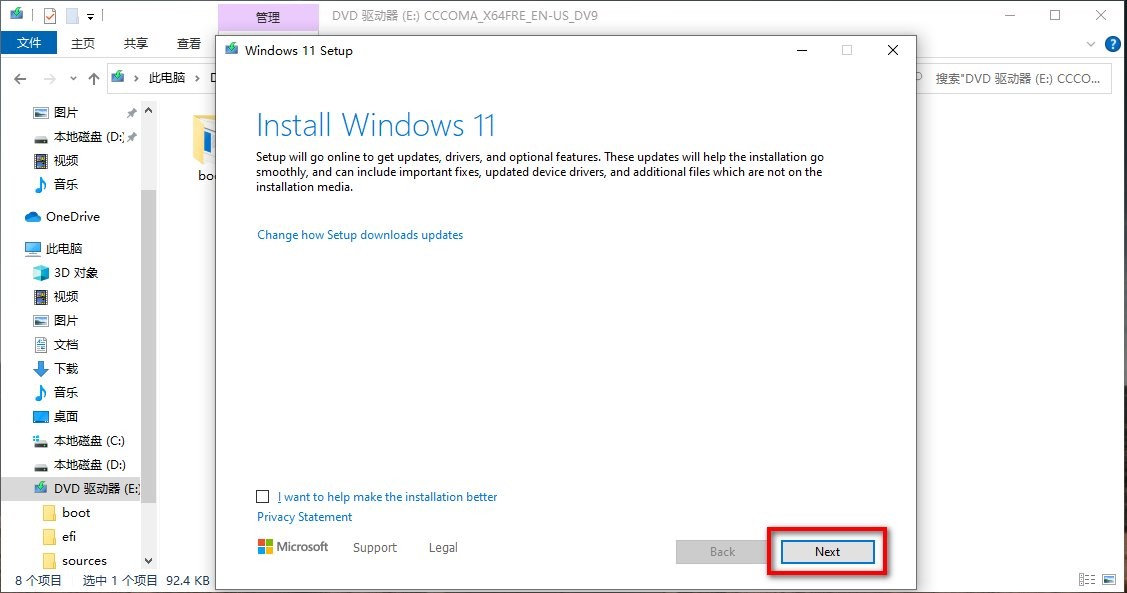Expand the ribbon using chevron arrow
Screen dimensions: 1127x593
1092,44
